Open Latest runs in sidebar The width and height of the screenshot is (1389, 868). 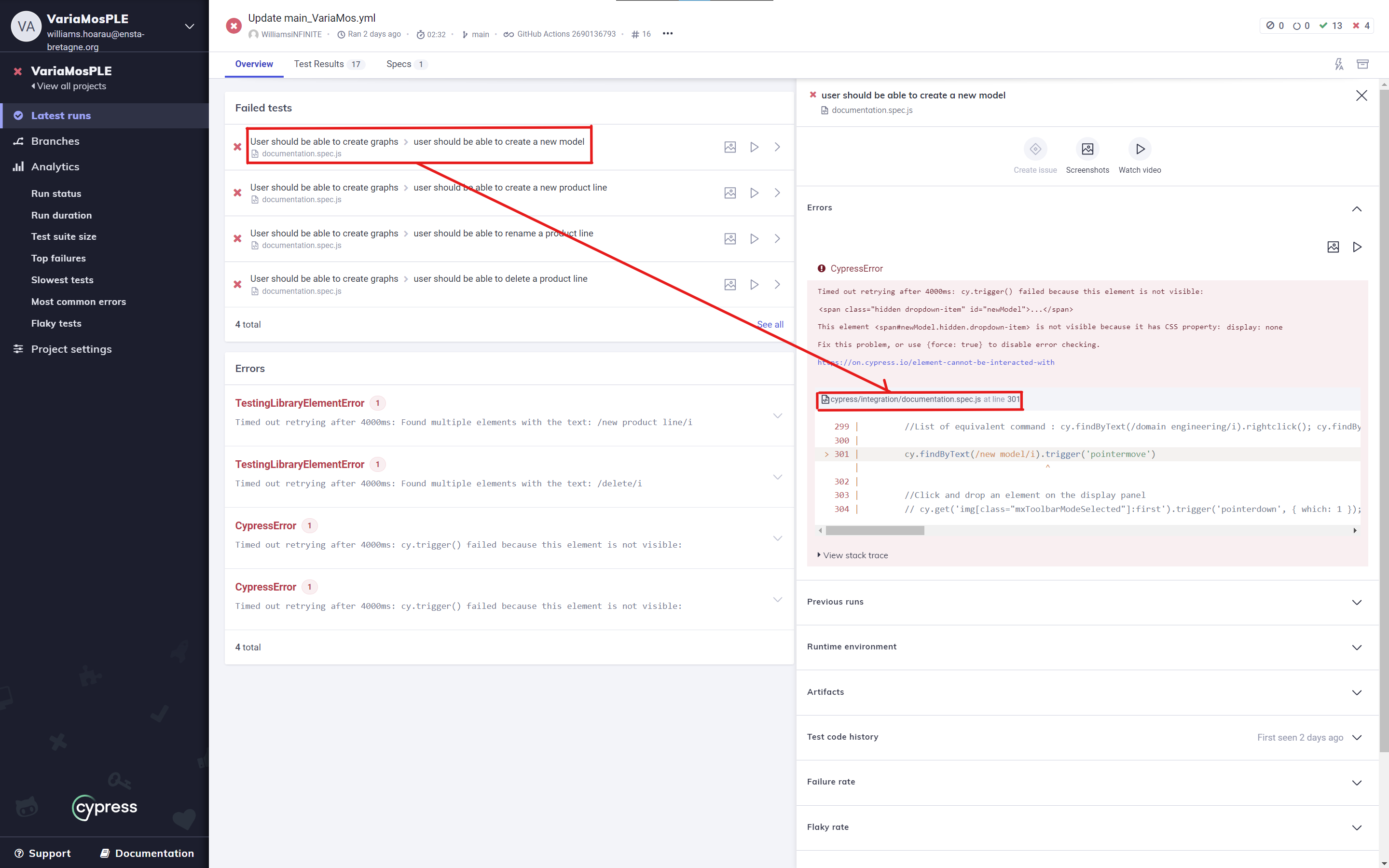coord(105,115)
